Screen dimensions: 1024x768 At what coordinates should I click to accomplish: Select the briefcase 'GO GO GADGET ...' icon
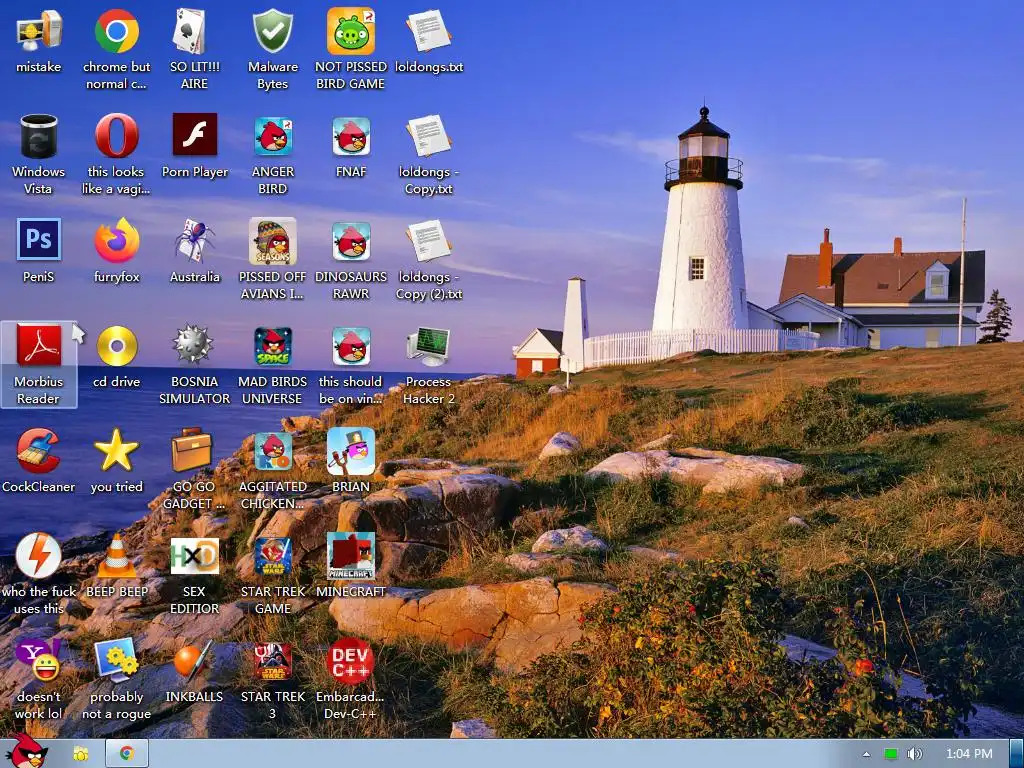point(194,451)
